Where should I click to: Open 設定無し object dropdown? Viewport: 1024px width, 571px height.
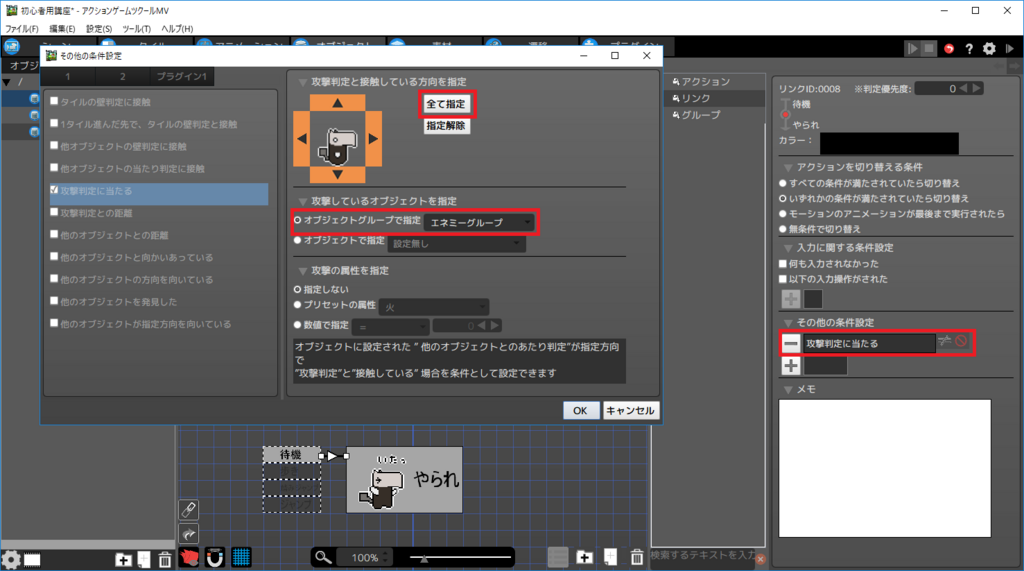(x=456, y=244)
